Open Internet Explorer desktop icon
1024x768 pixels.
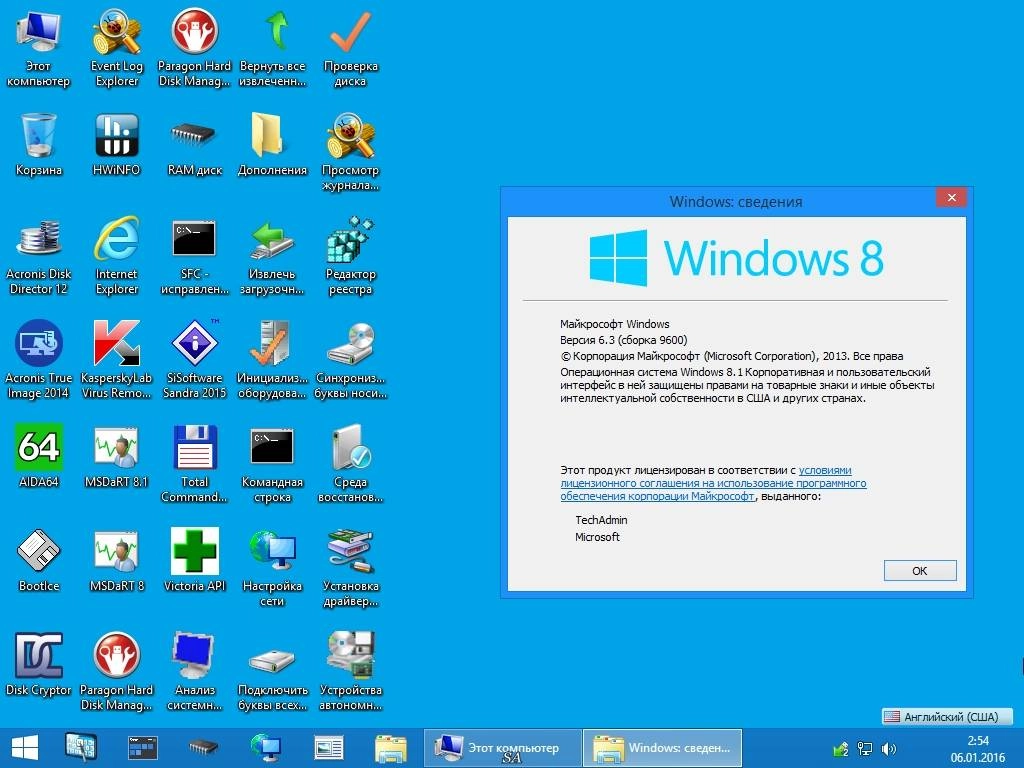pos(116,255)
